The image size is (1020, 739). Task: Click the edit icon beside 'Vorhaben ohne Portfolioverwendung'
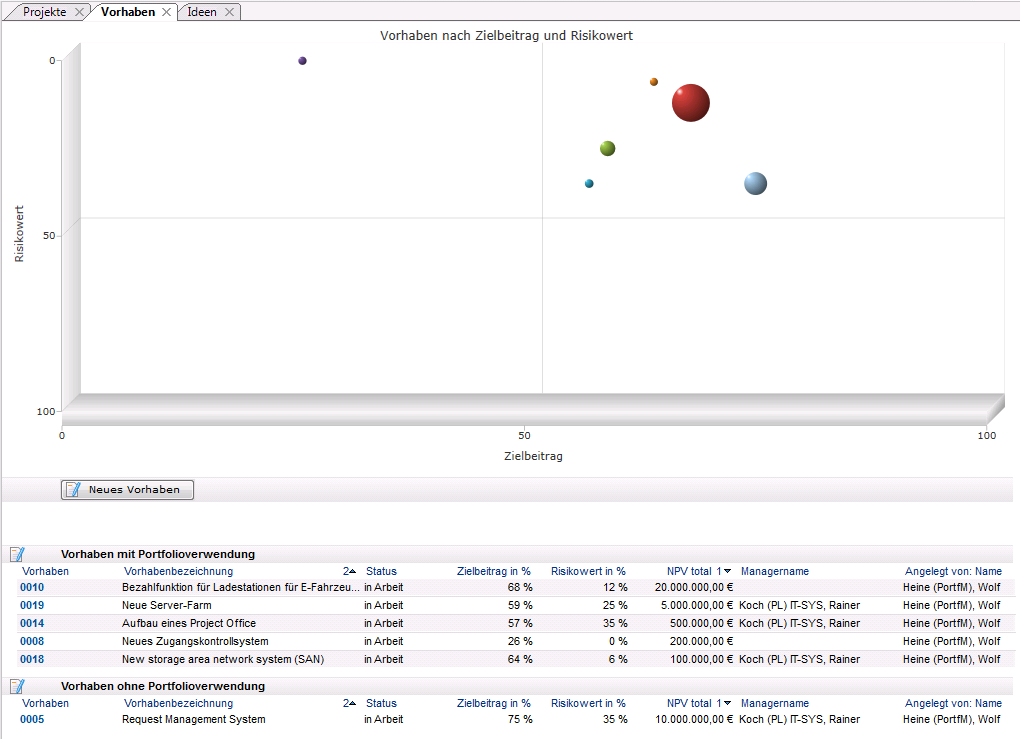[17, 686]
